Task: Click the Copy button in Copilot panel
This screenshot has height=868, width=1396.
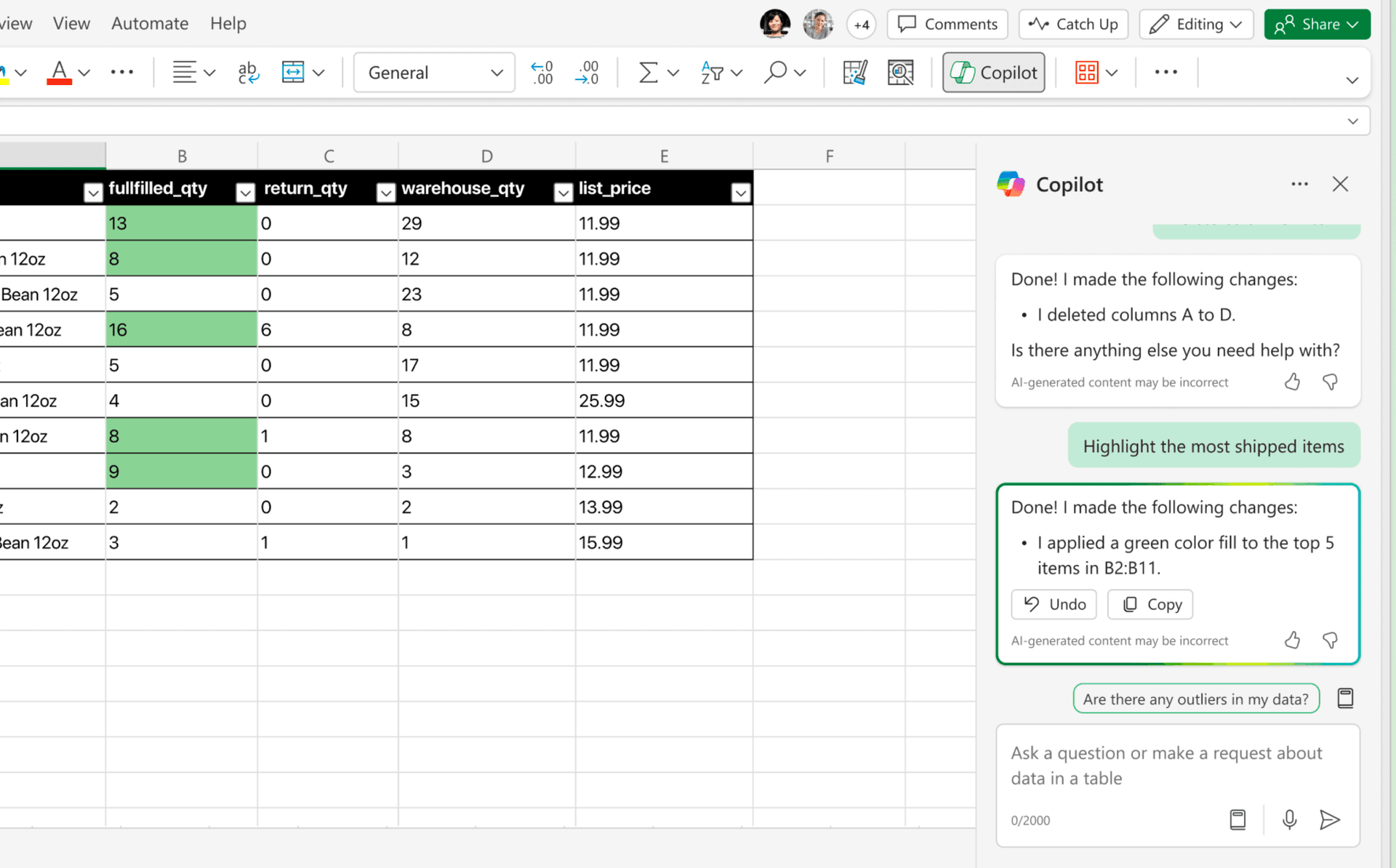Action: coord(1152,604)
